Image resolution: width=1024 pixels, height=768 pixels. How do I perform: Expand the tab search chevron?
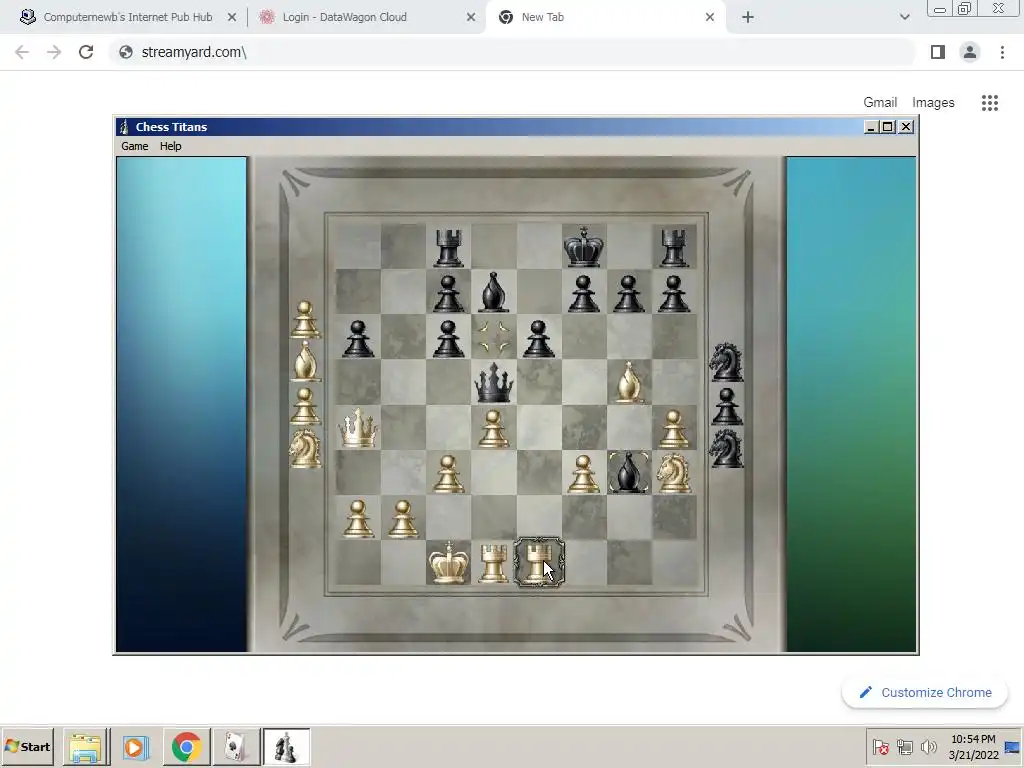click(904, 18)
